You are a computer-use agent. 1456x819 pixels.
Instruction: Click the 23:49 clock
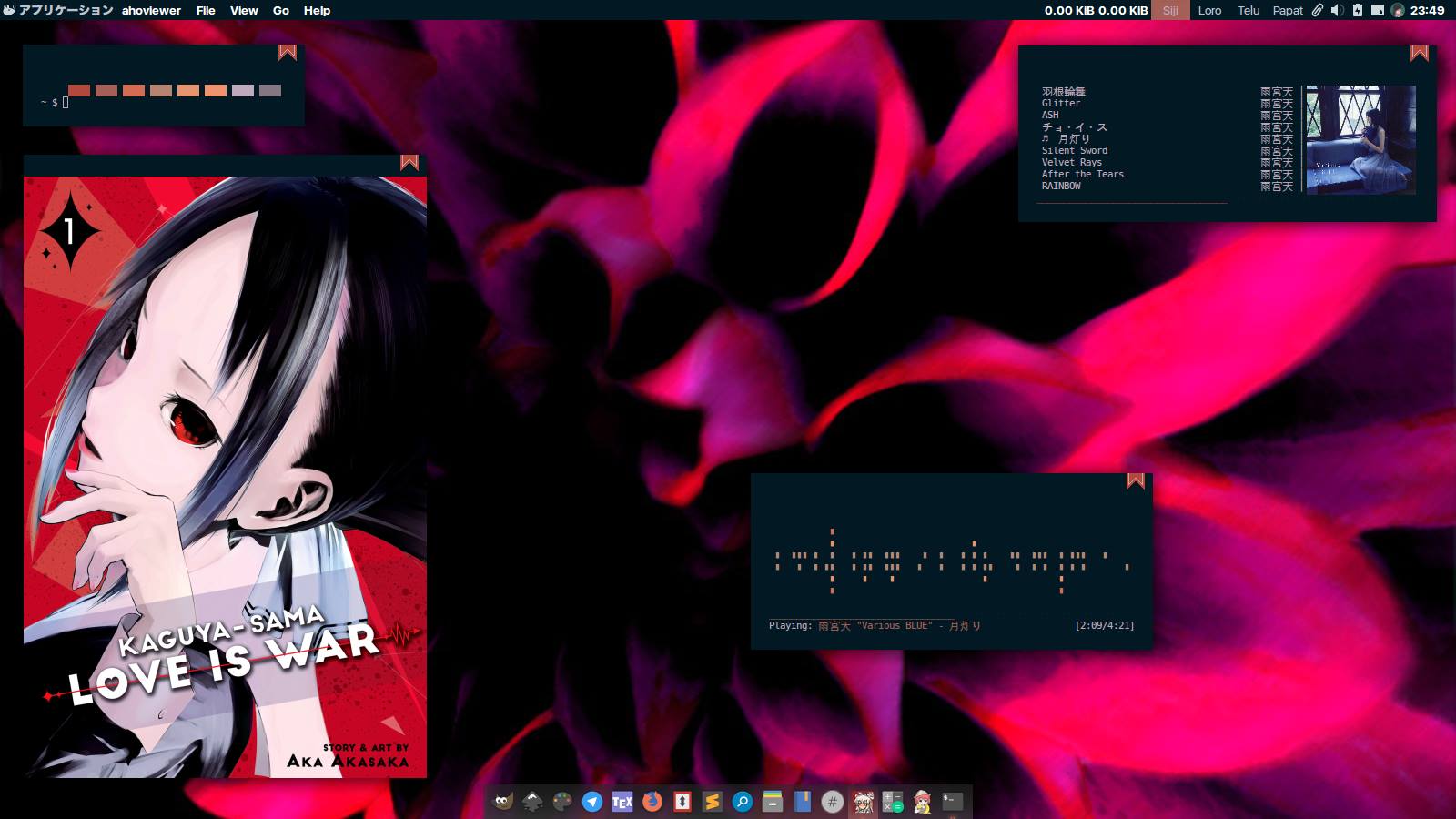1427,10
